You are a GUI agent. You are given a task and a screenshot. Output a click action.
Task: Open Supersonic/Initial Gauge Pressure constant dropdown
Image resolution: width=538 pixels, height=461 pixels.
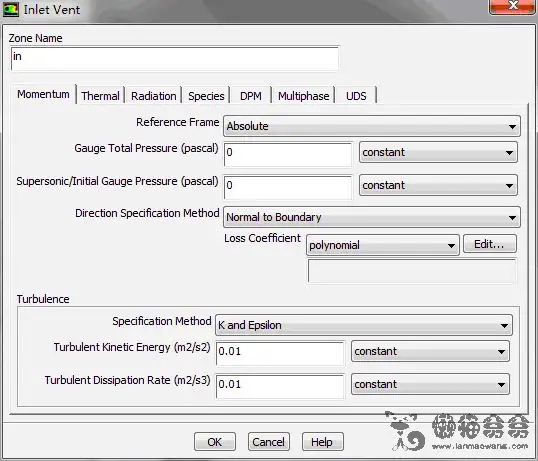(x=438, y=185)
